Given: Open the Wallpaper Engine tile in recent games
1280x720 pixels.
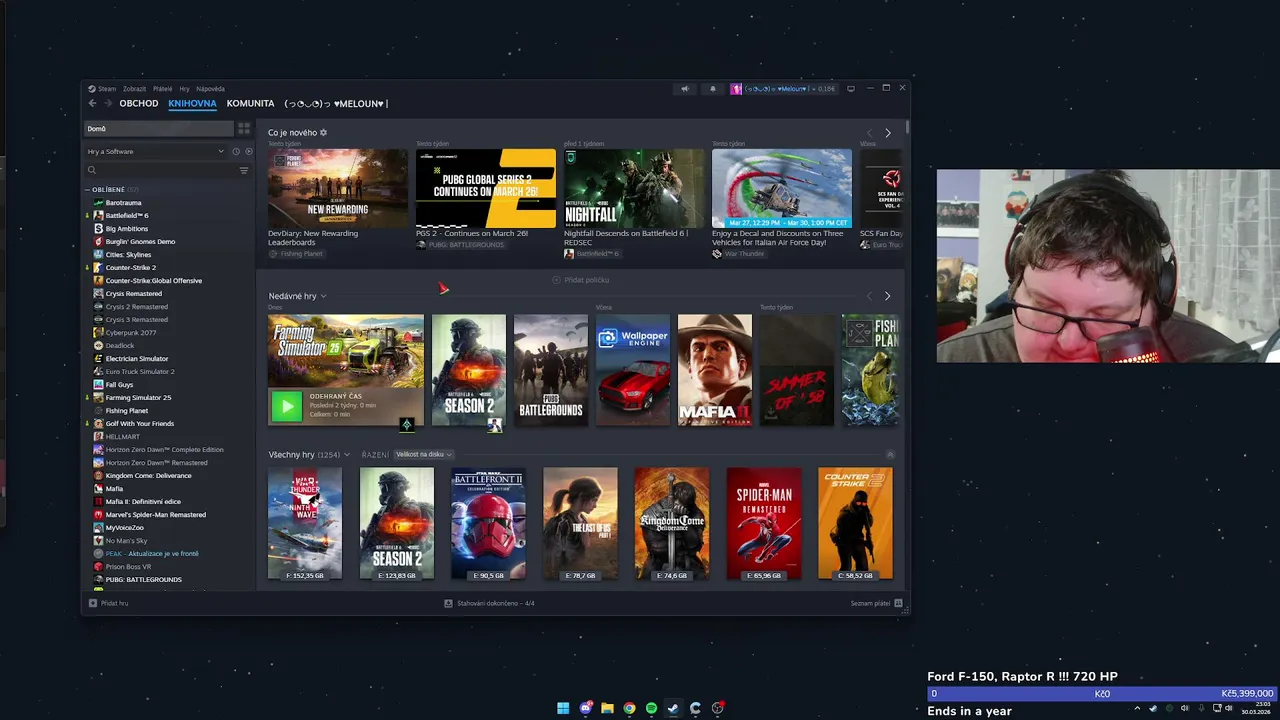Looking at the screenshot, I should (633, 371).
